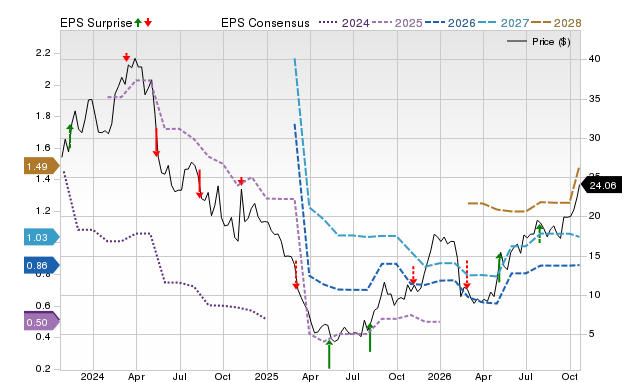Image resolution: width=640 pixels, height=382 pixels.
Task: Click the purple 0.50 value tag
Action: (41, 322)
